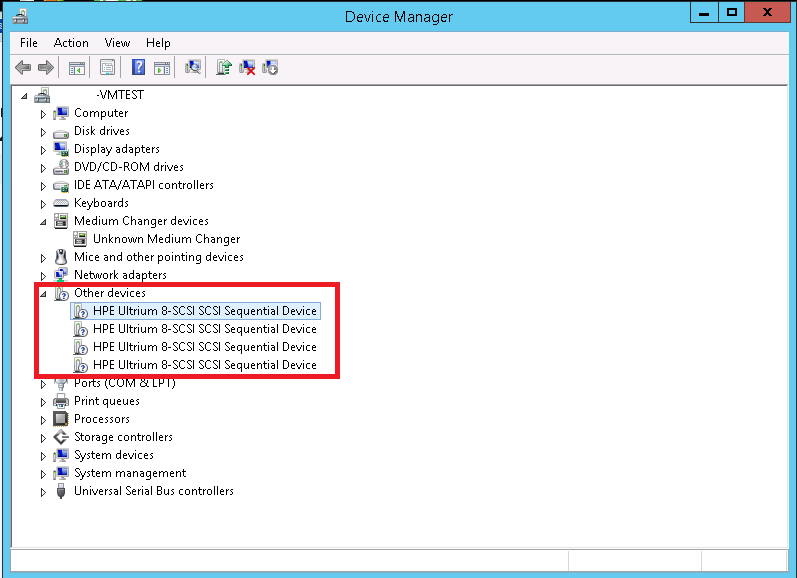The width and height of the screenshot is (797, 578).
Task: Select the System management icon
Action: click(61, 473)
